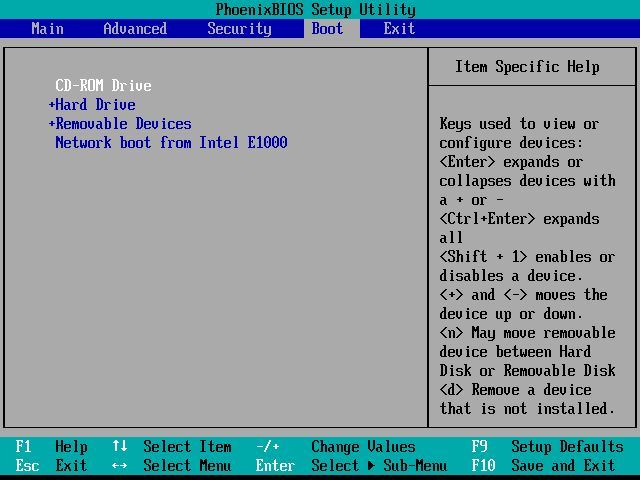Click help line '<+> and <-> moves the'
This screenshot has height=480, width=640.
coord(524,295)
